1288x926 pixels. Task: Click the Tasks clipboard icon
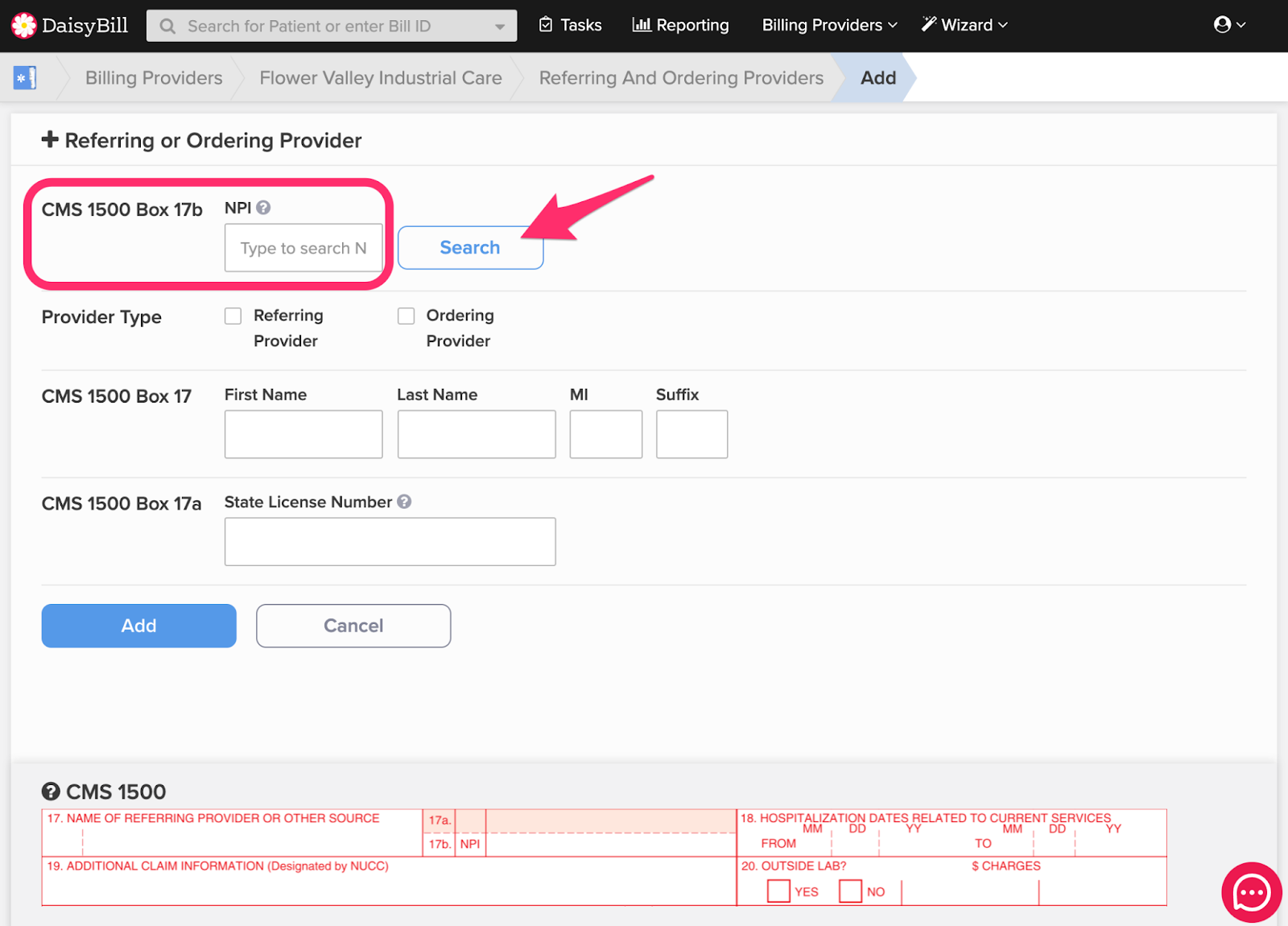(x=546, y=25)
